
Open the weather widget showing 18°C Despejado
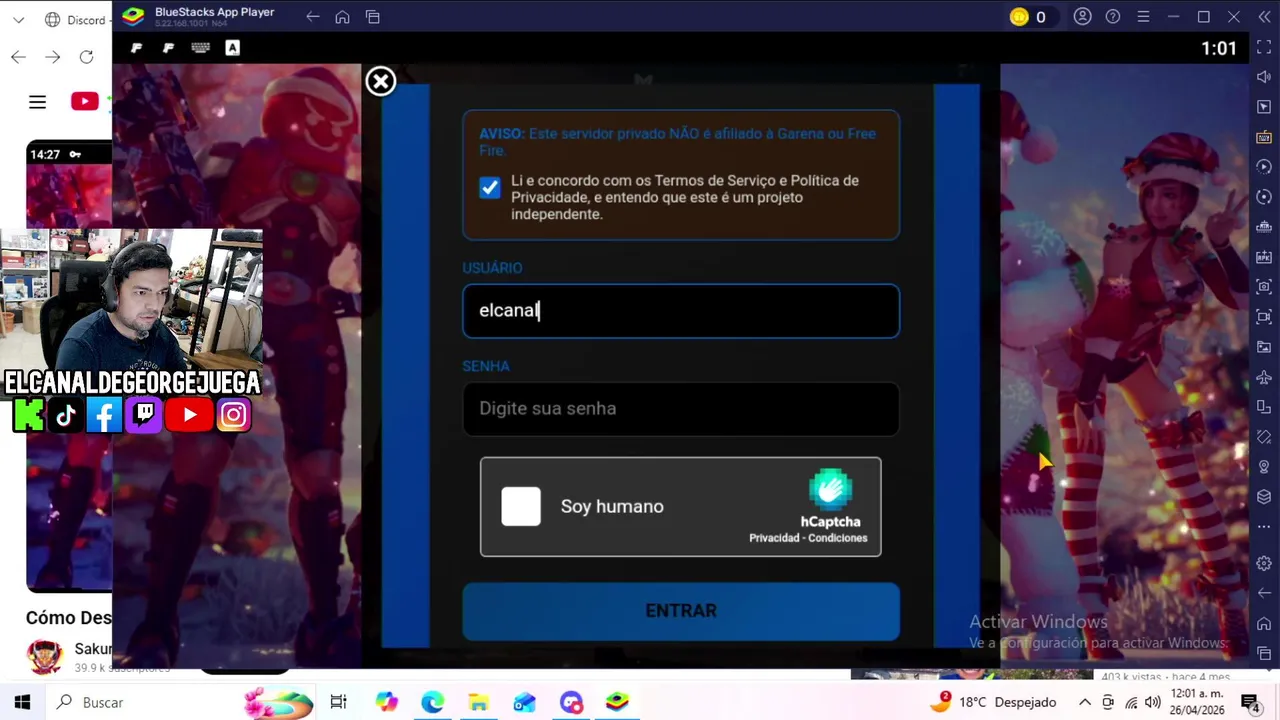click(993, 702)
